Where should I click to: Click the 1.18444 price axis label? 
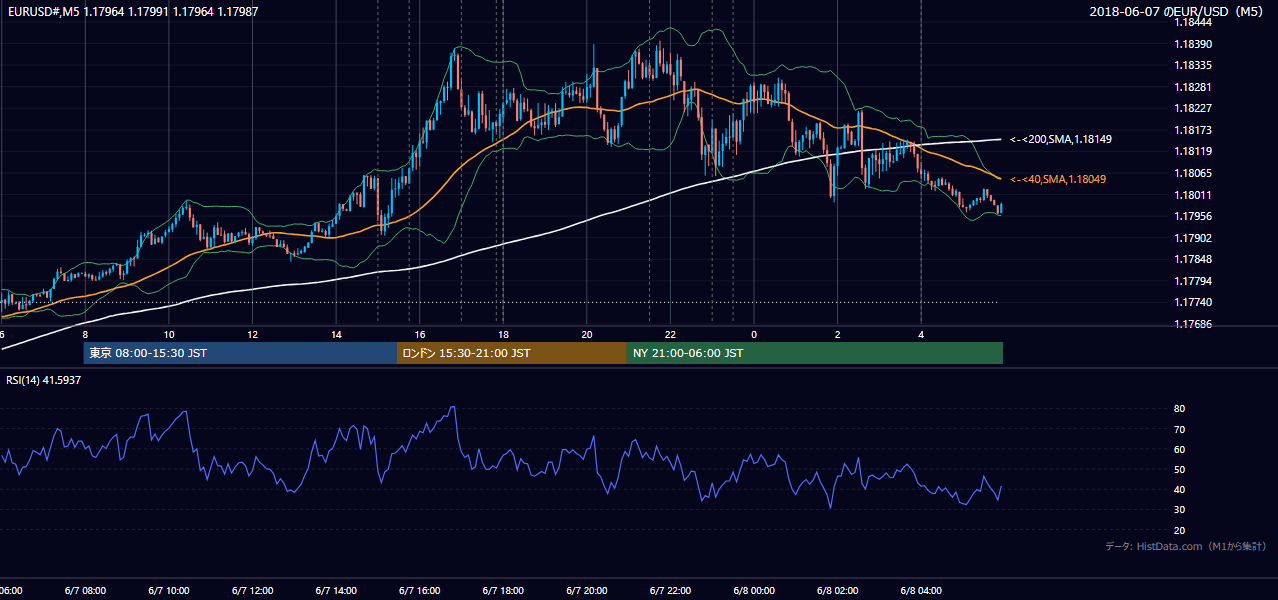tap(1193, 22)
